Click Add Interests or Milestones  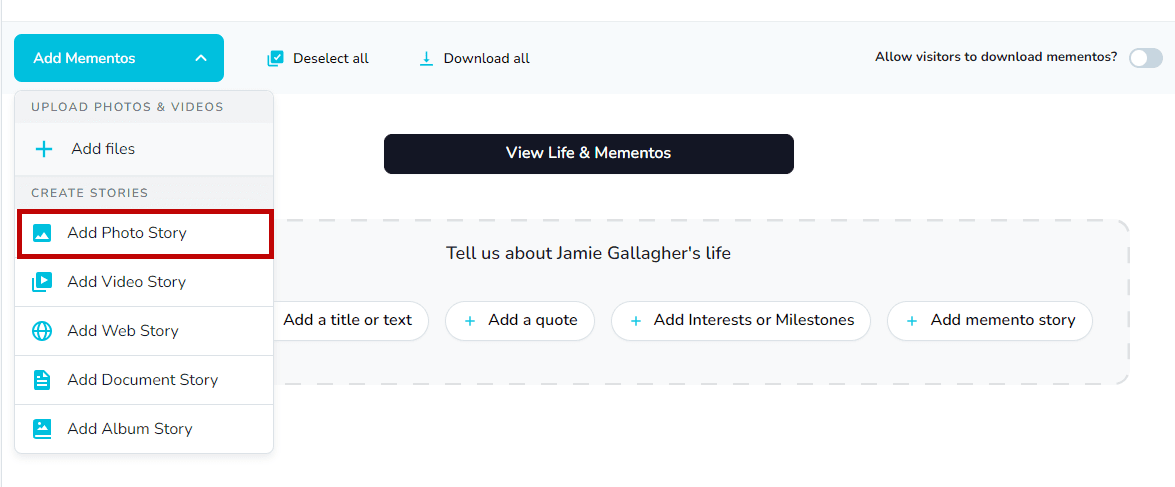(x=741, y=321)
